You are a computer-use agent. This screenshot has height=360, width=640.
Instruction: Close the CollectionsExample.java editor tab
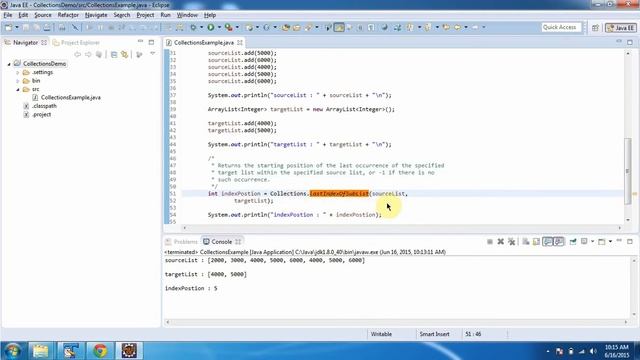[240, 42]
